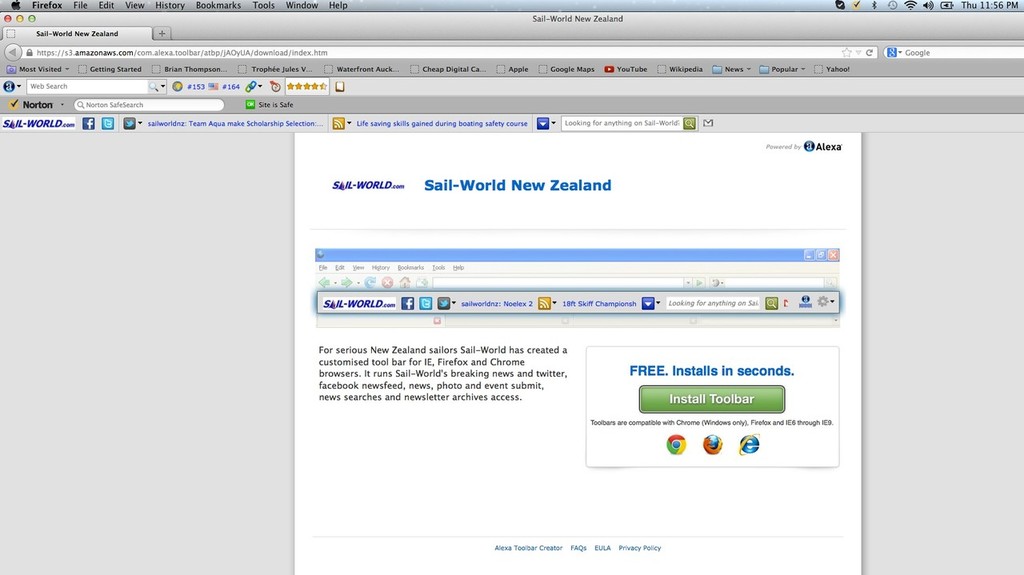Click the Team Aqua Scholarship tweet headline
The width and height of the screenshot is (1024, 575).
(x=235, y=123)
